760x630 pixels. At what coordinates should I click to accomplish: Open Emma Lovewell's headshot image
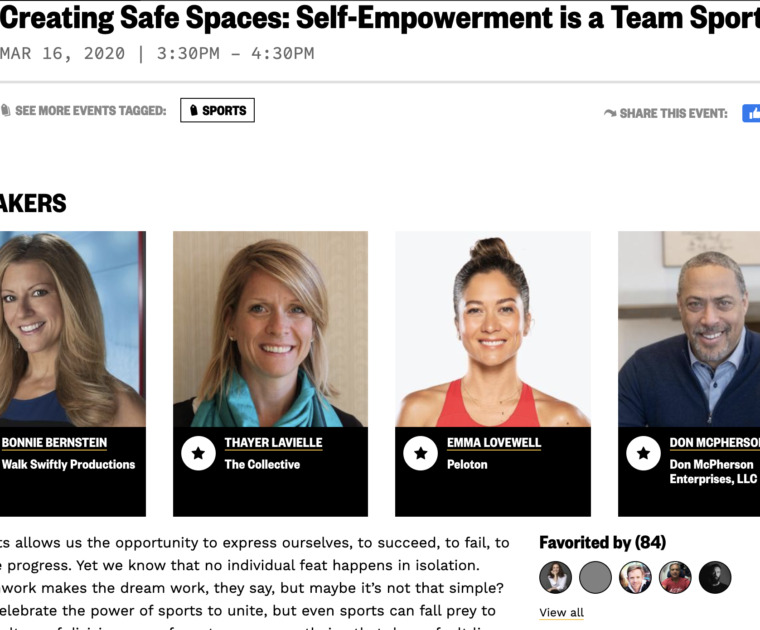tap(493, 329)
